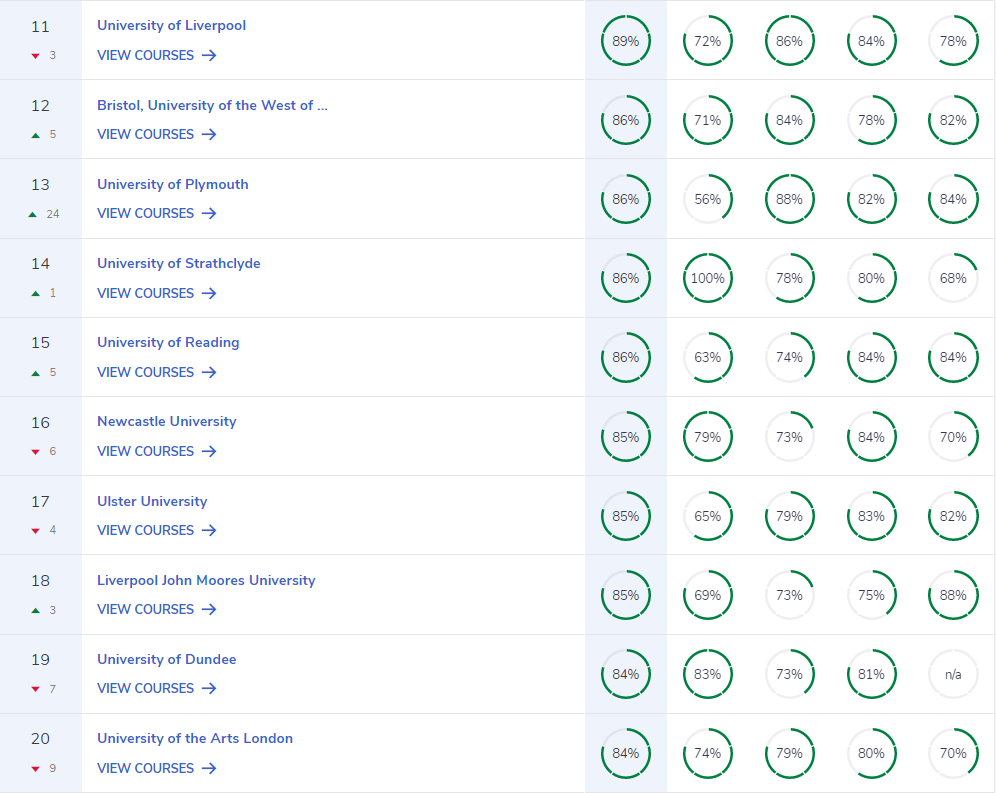Viewport: 996px width, 793px height.
Task: Select VIEW COURSES for University of Strathclyde
Action: point(145,293)
